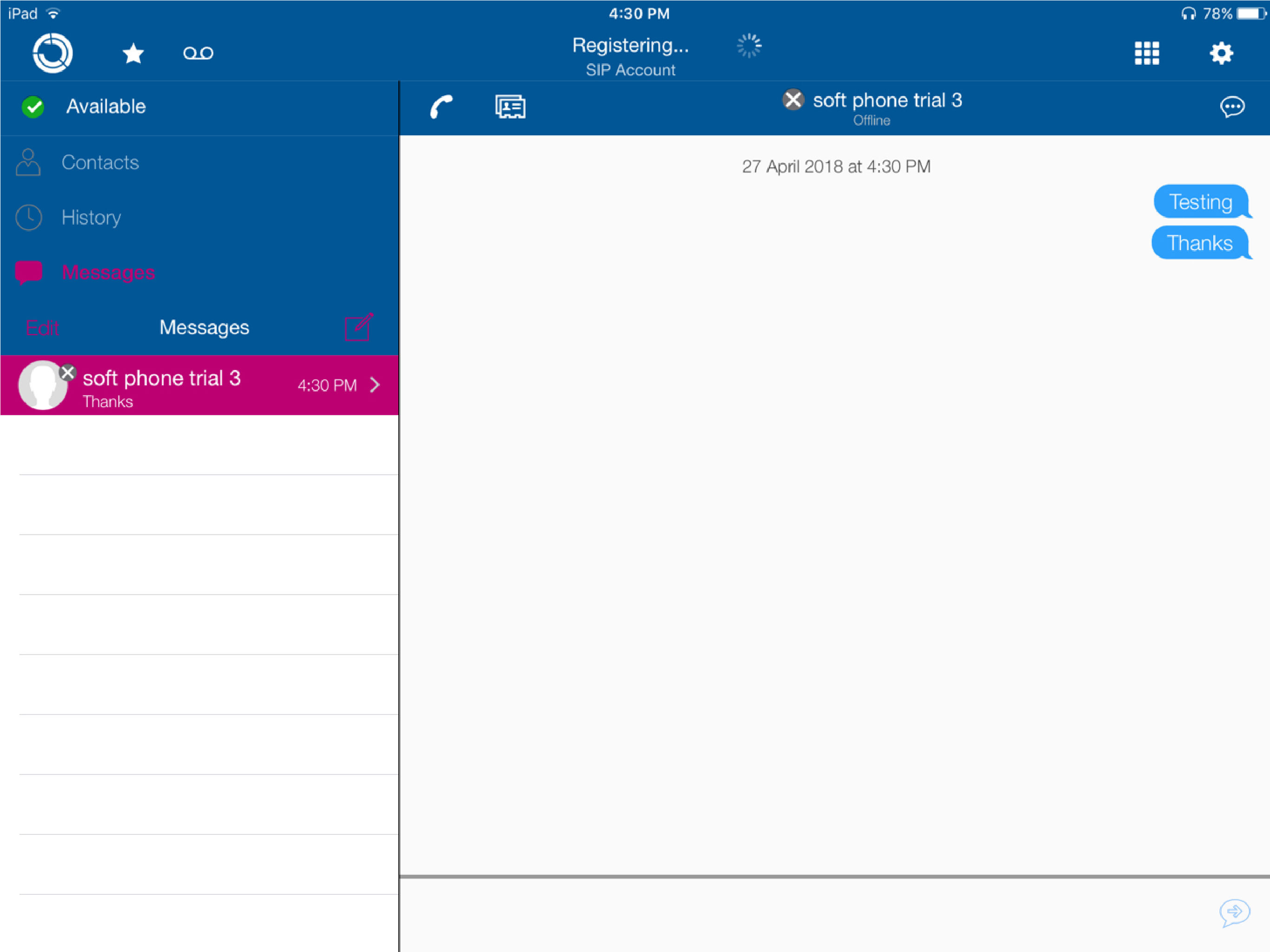The image size is (1270, 952).
Task: Tap the 27 April 2018 timestamp
Action: coord(836,166)
